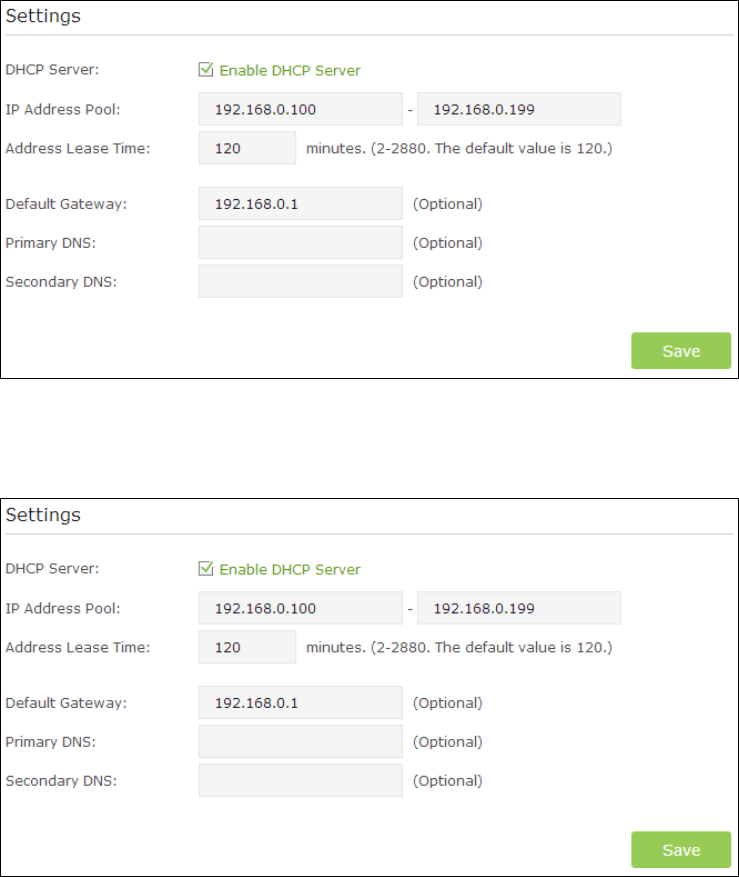Viewport: 739px width, 877px height.
Task: Click Enable DHCP Server label text in top panel
Action: click(x=290, y=70)
